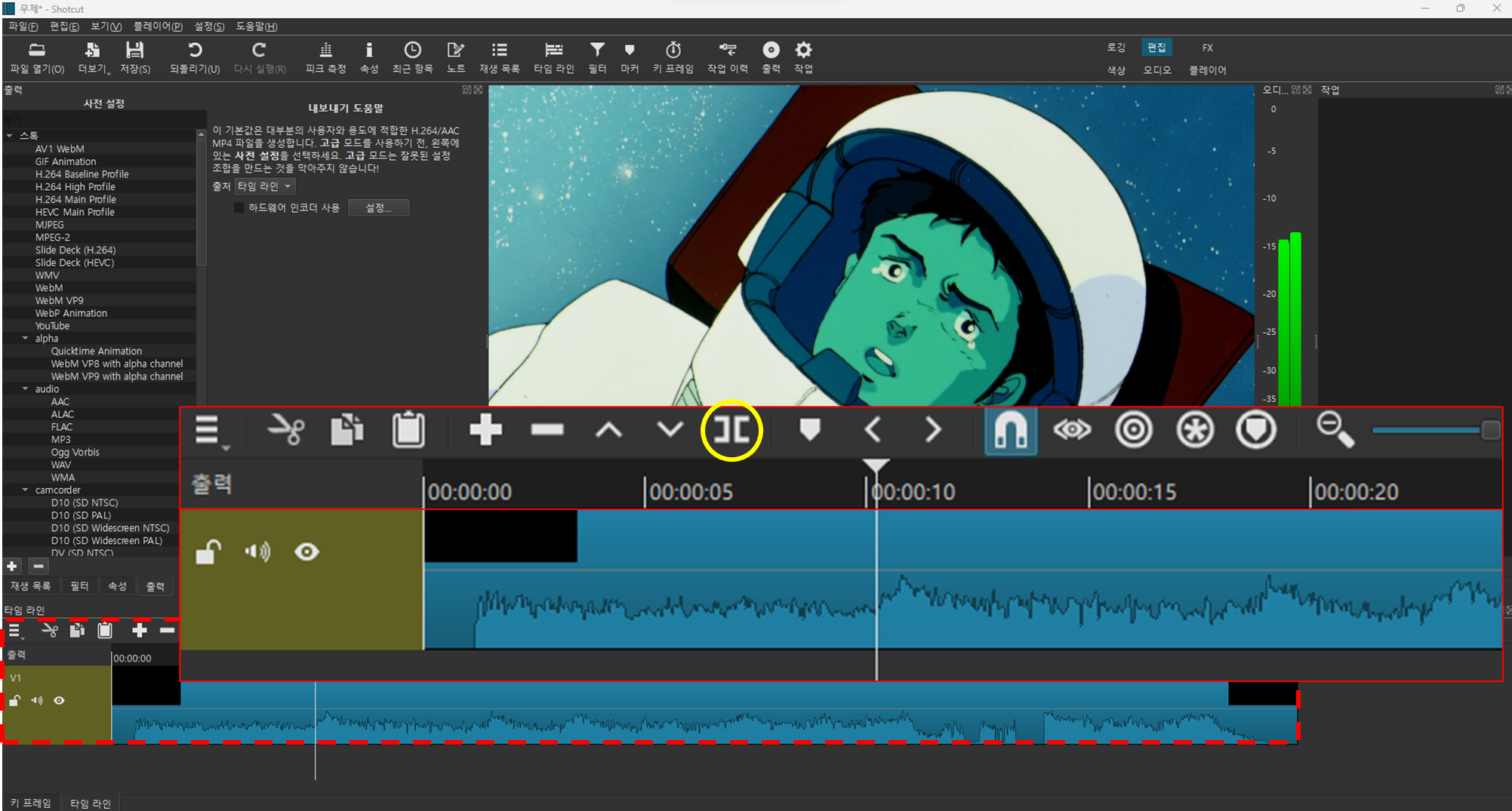Toggle the Ripple mode button

click(1134, 430)
